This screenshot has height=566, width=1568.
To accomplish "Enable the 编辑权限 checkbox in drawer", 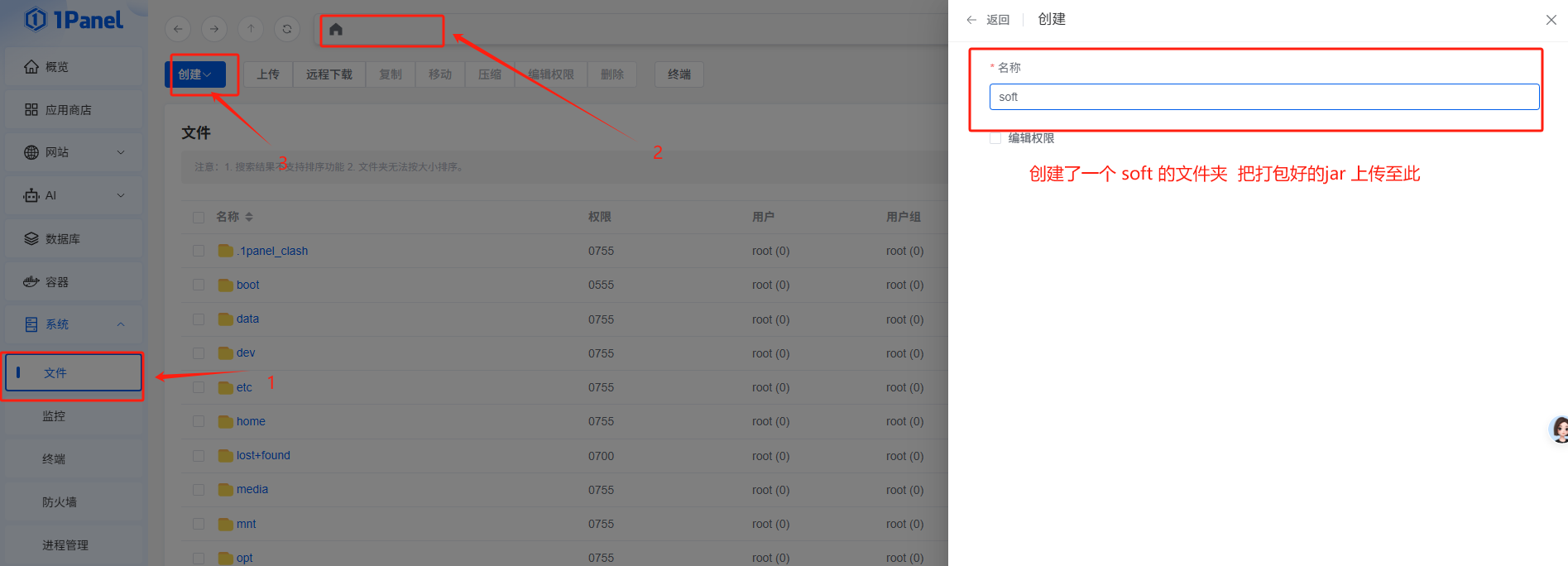I will 995,138.
